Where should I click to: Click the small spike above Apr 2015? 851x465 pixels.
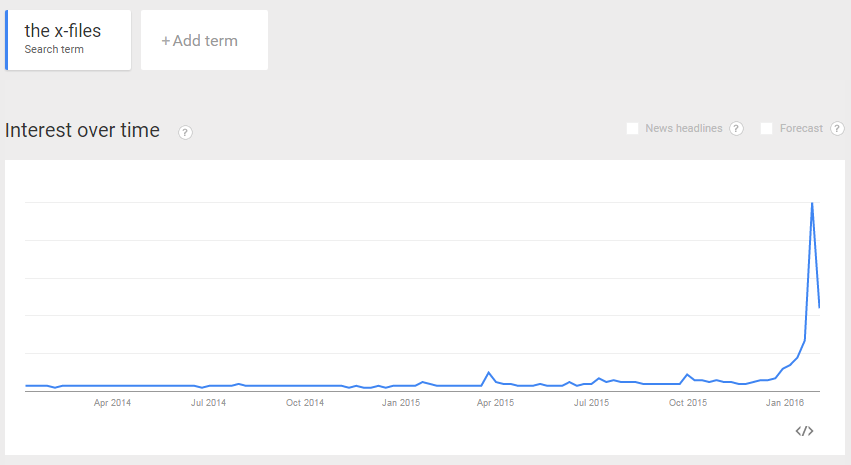(x=489, y=373)
